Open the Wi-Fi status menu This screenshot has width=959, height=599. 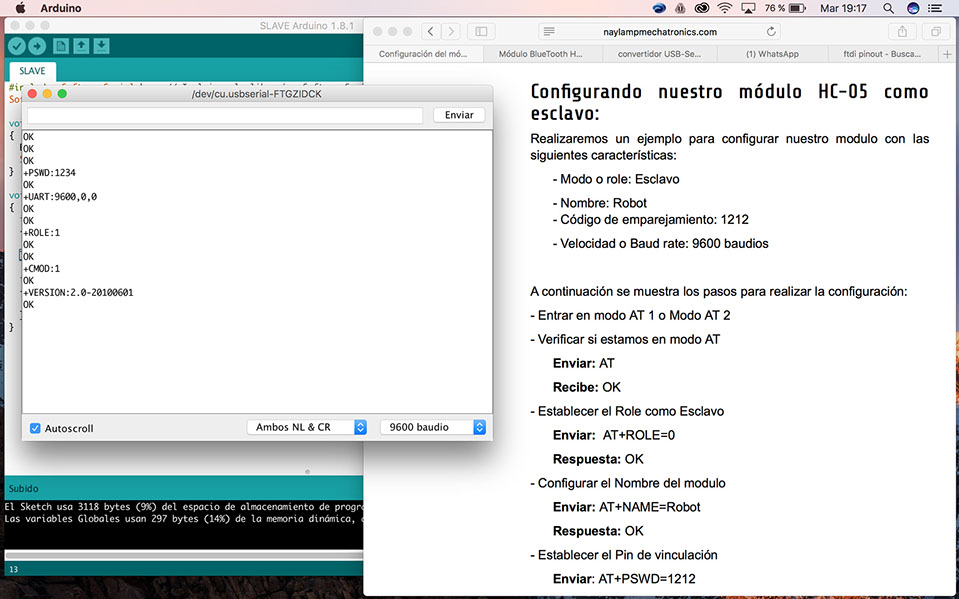click(725, 8)
